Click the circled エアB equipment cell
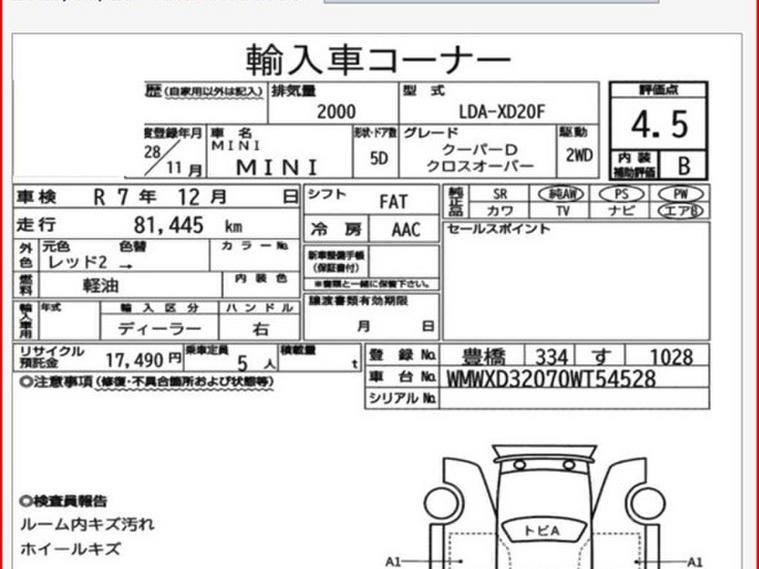Image resolution: width=759 pixels, height=569 pixels. click(680, 211)
